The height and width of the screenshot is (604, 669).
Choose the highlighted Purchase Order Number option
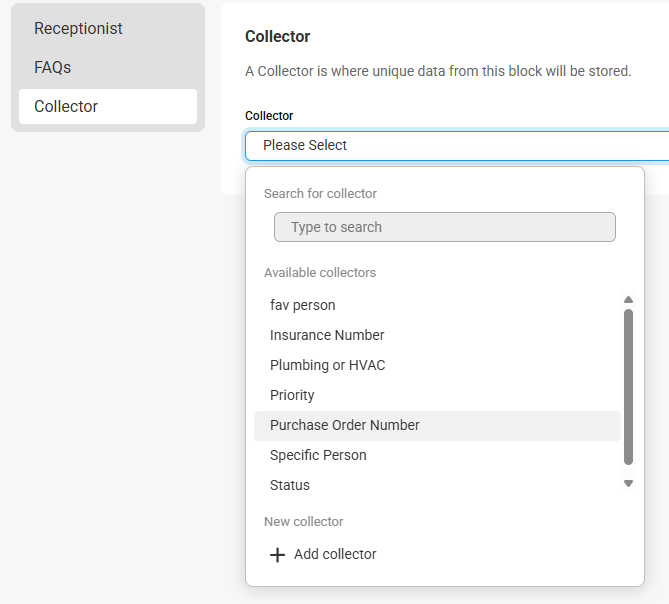(437, 426)
